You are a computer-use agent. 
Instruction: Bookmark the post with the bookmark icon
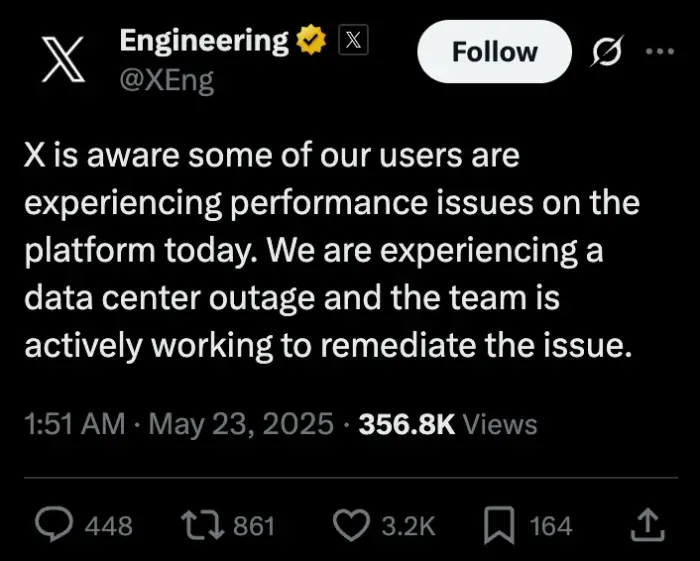(x=499, y=525)
